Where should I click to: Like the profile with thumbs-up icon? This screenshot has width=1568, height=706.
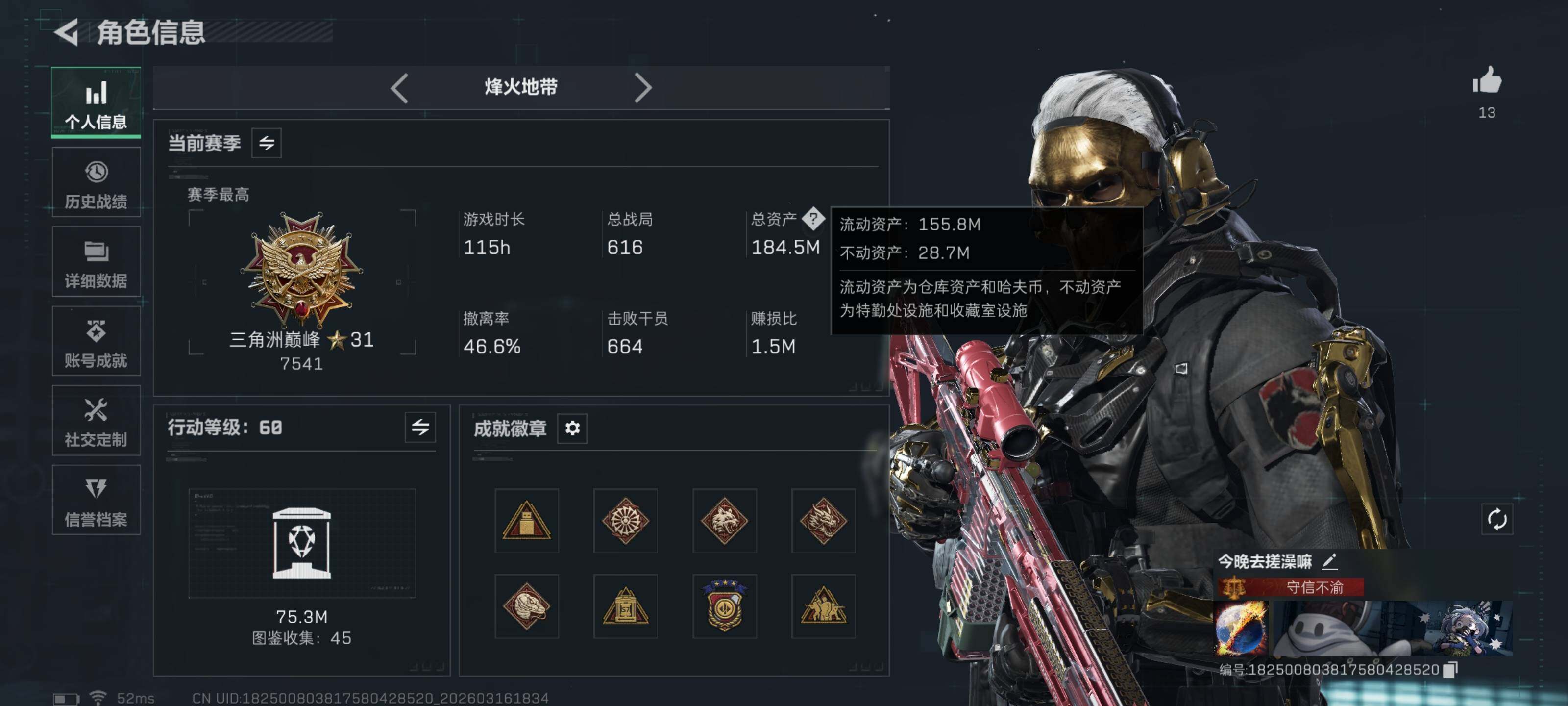point(1487,80)
